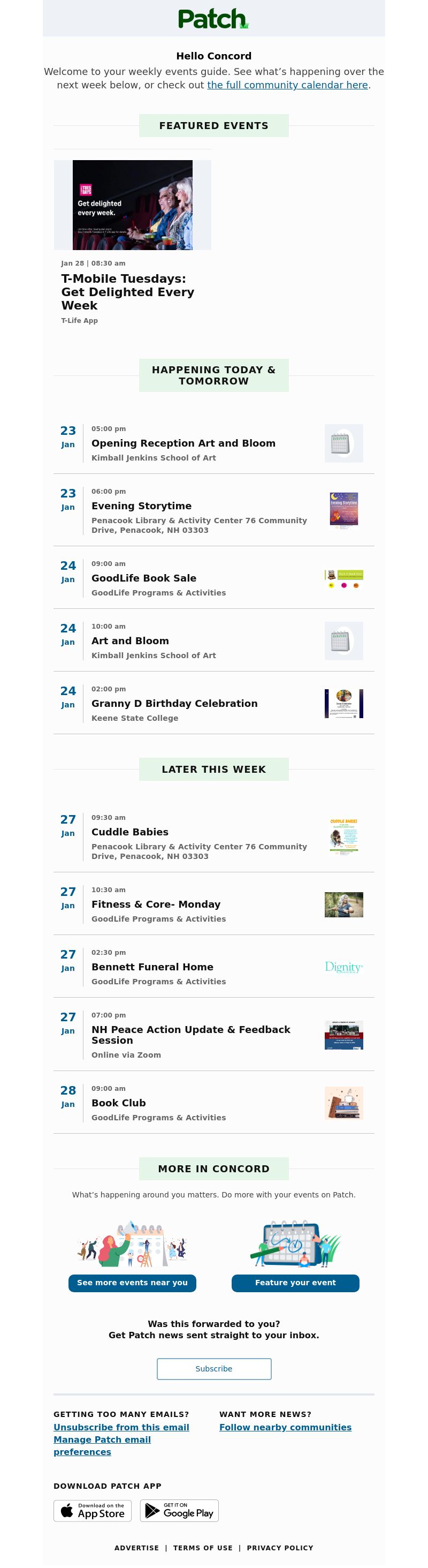
Task: Click the Patch logo in the header
Action: coord(213,19)
